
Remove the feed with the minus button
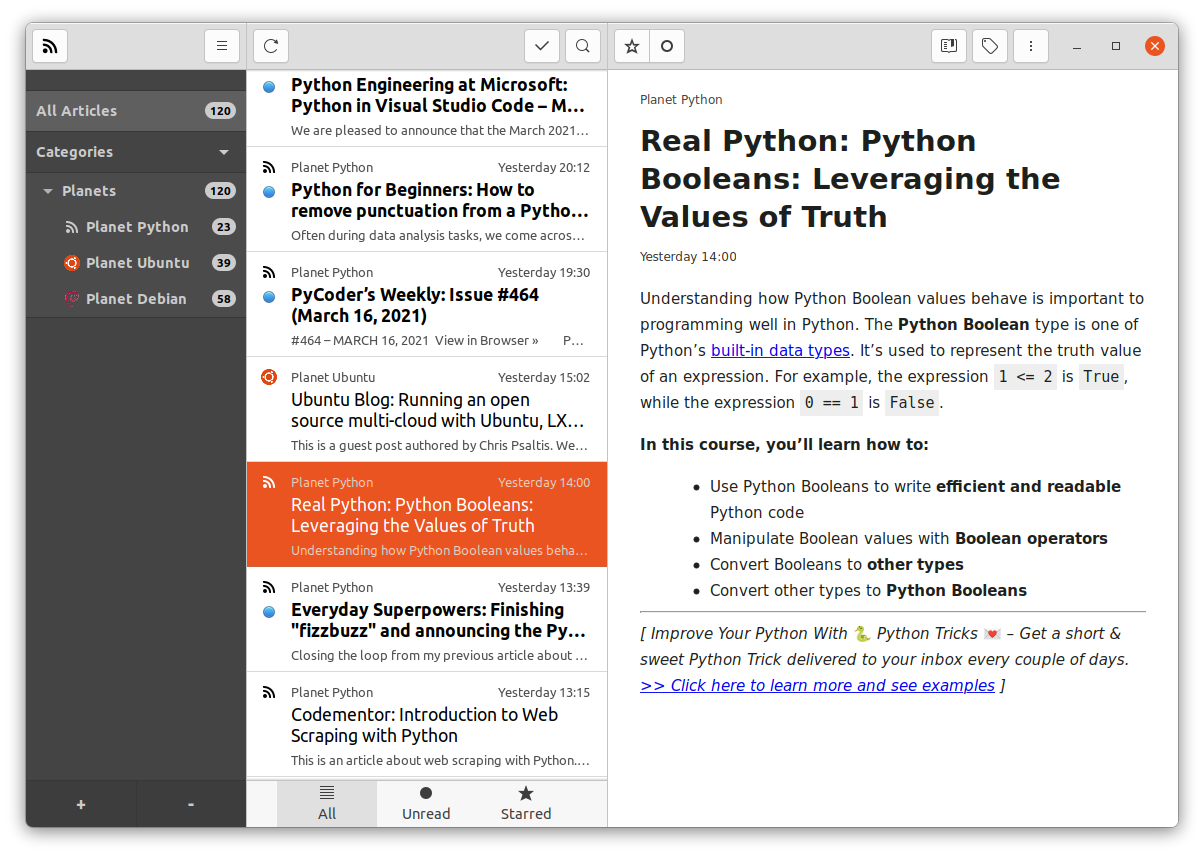[x=191, y=804]
